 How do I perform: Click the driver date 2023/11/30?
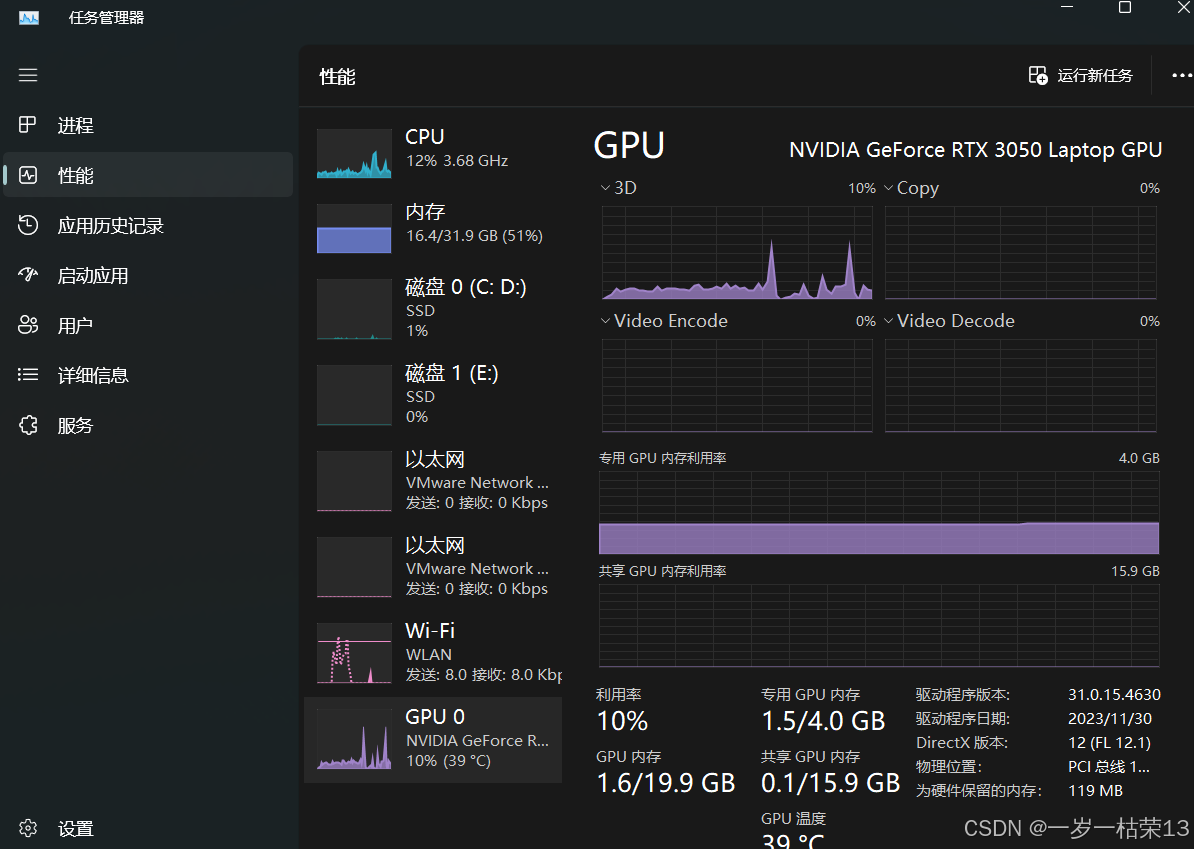tap(1109, 719)
